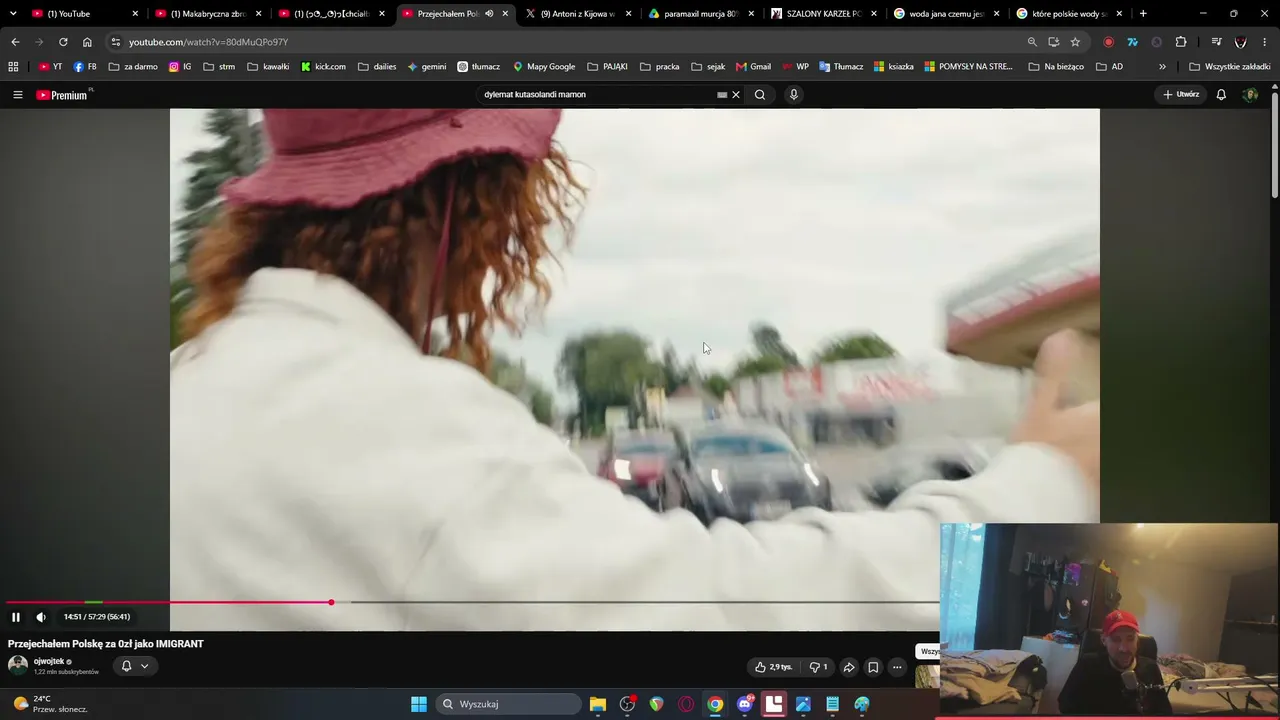The height and width of the screenshot is (720, 1280).
Task: Reload the current page
Action: click(x=63, y=42)
